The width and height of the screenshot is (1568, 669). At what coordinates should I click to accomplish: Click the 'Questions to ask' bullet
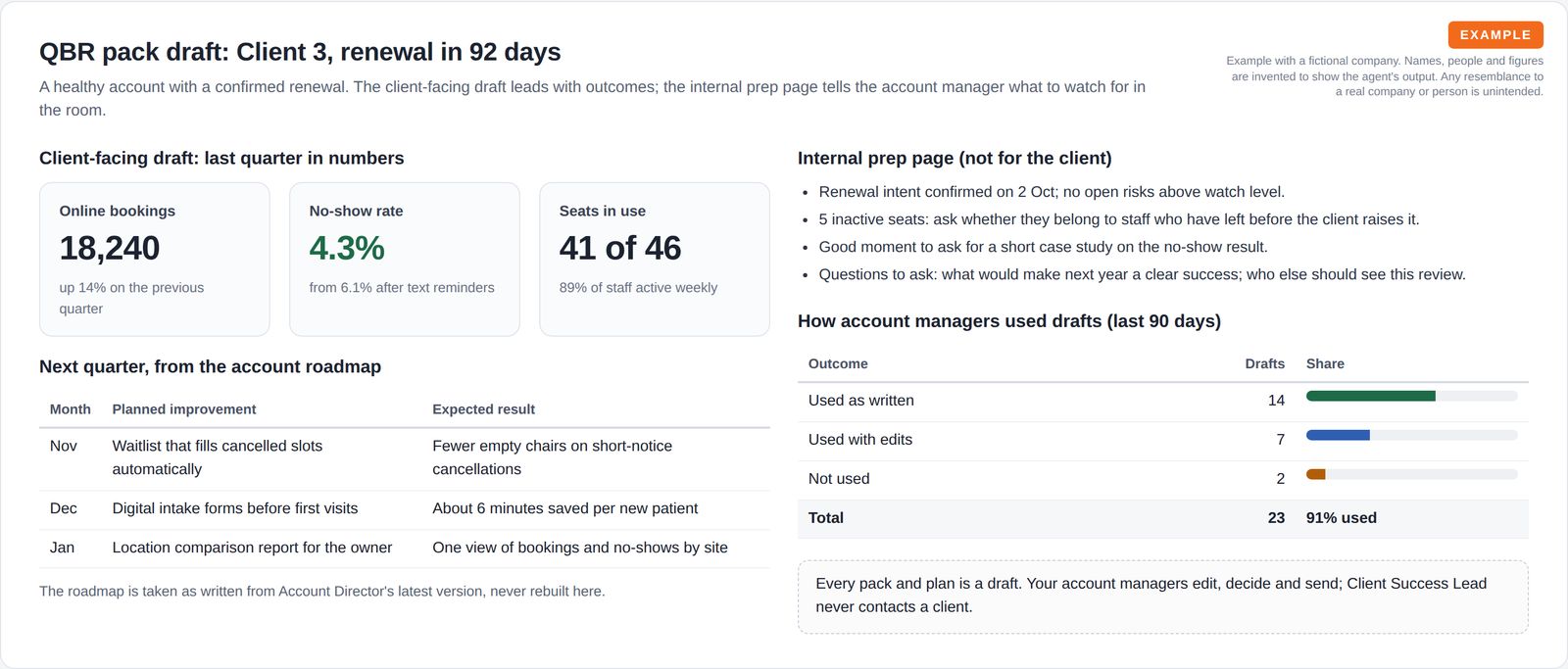[1143, 274]
